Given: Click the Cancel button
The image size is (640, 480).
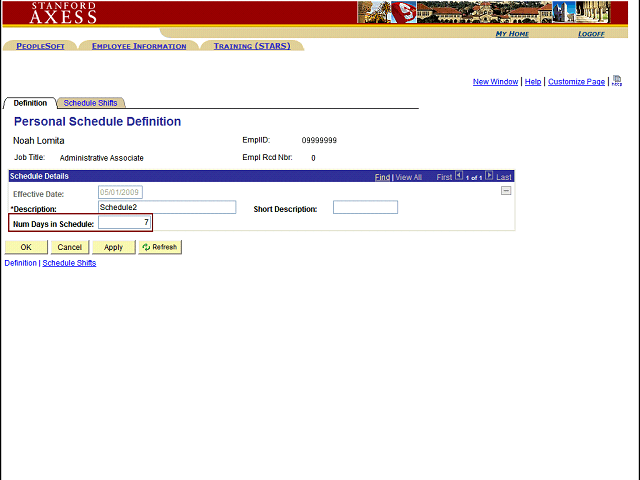Looking at the screenshot, I should click(x=70, y=247).
